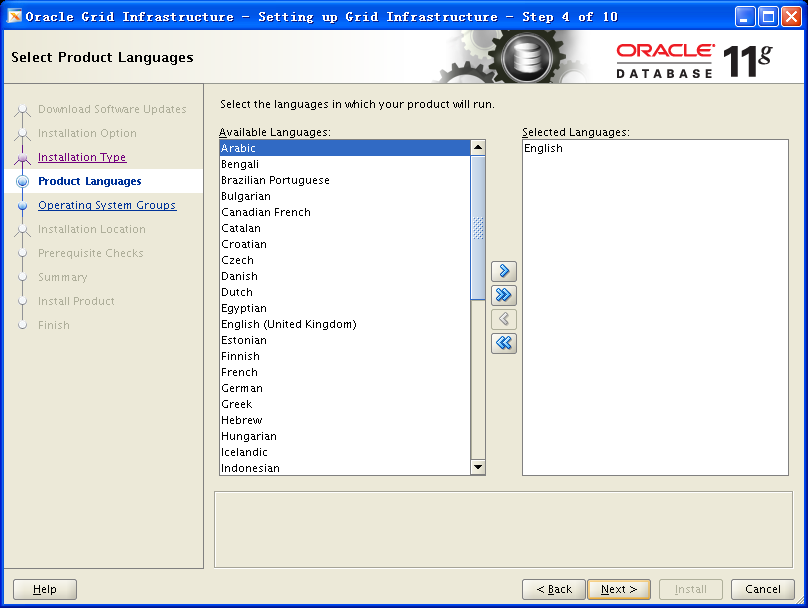The image size is (808, 608).
Task: Select Hebrew in Available Languages
Action: tap(345, 420)
